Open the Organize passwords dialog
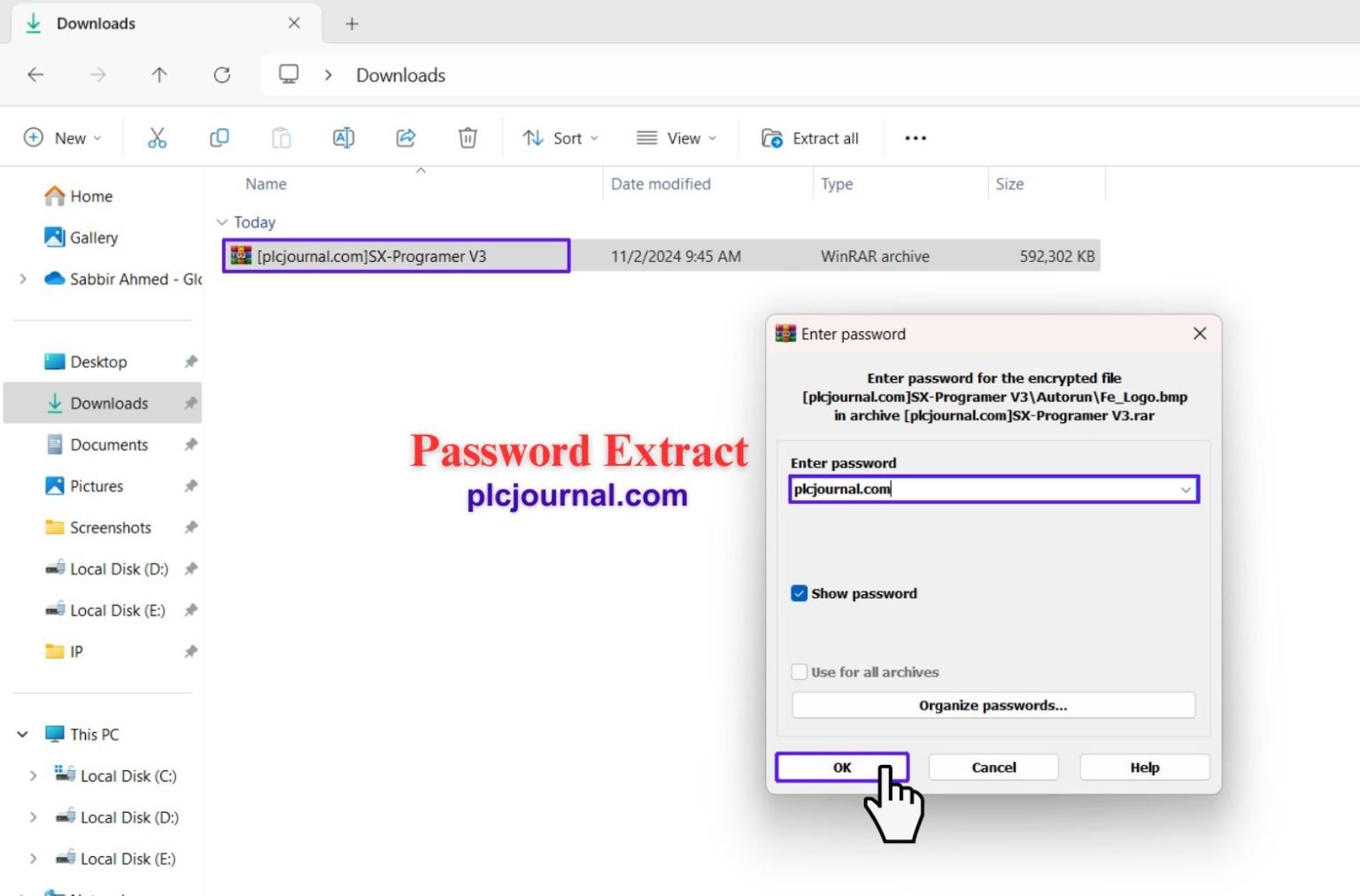1360x896 pixels. tap(993, 706)
